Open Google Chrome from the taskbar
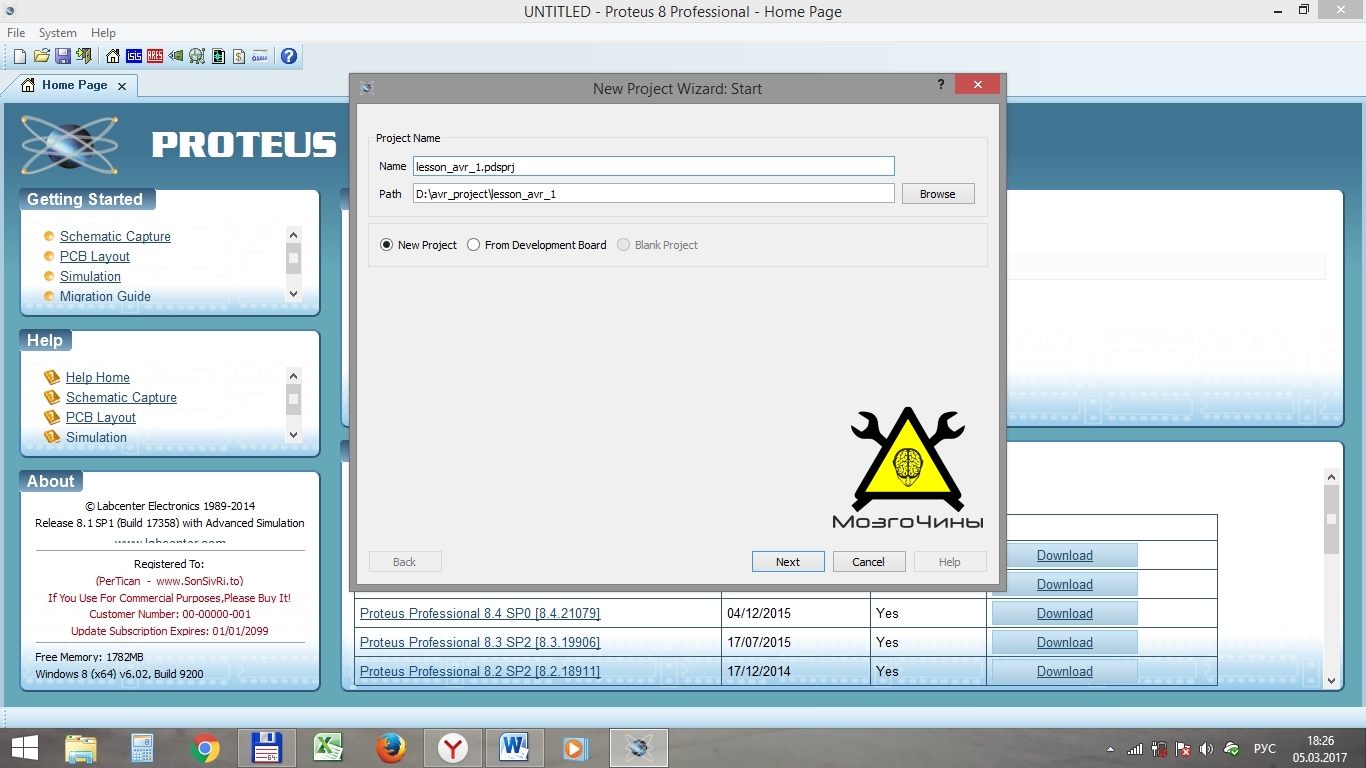The image size is (1366, 768). click(205, 748)
